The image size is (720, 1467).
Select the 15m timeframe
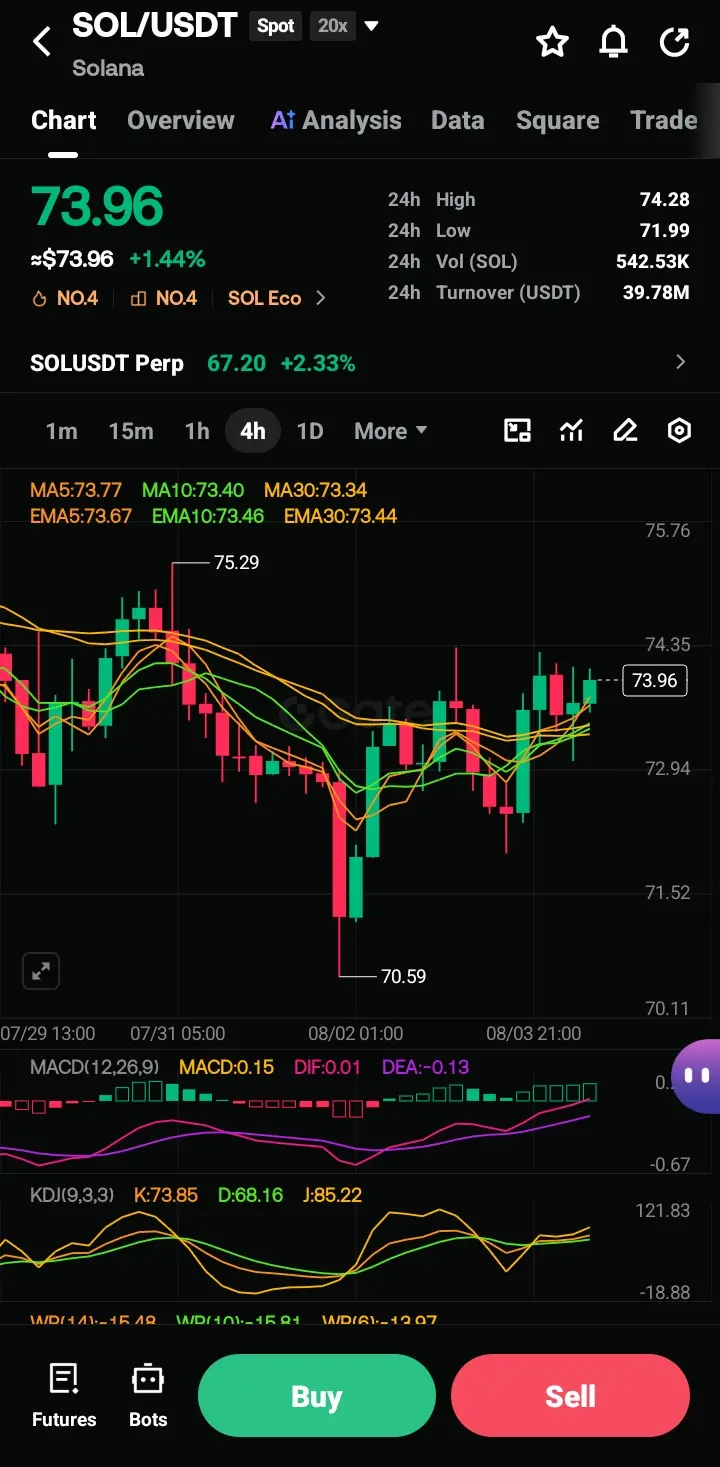(x=131, y=431)
